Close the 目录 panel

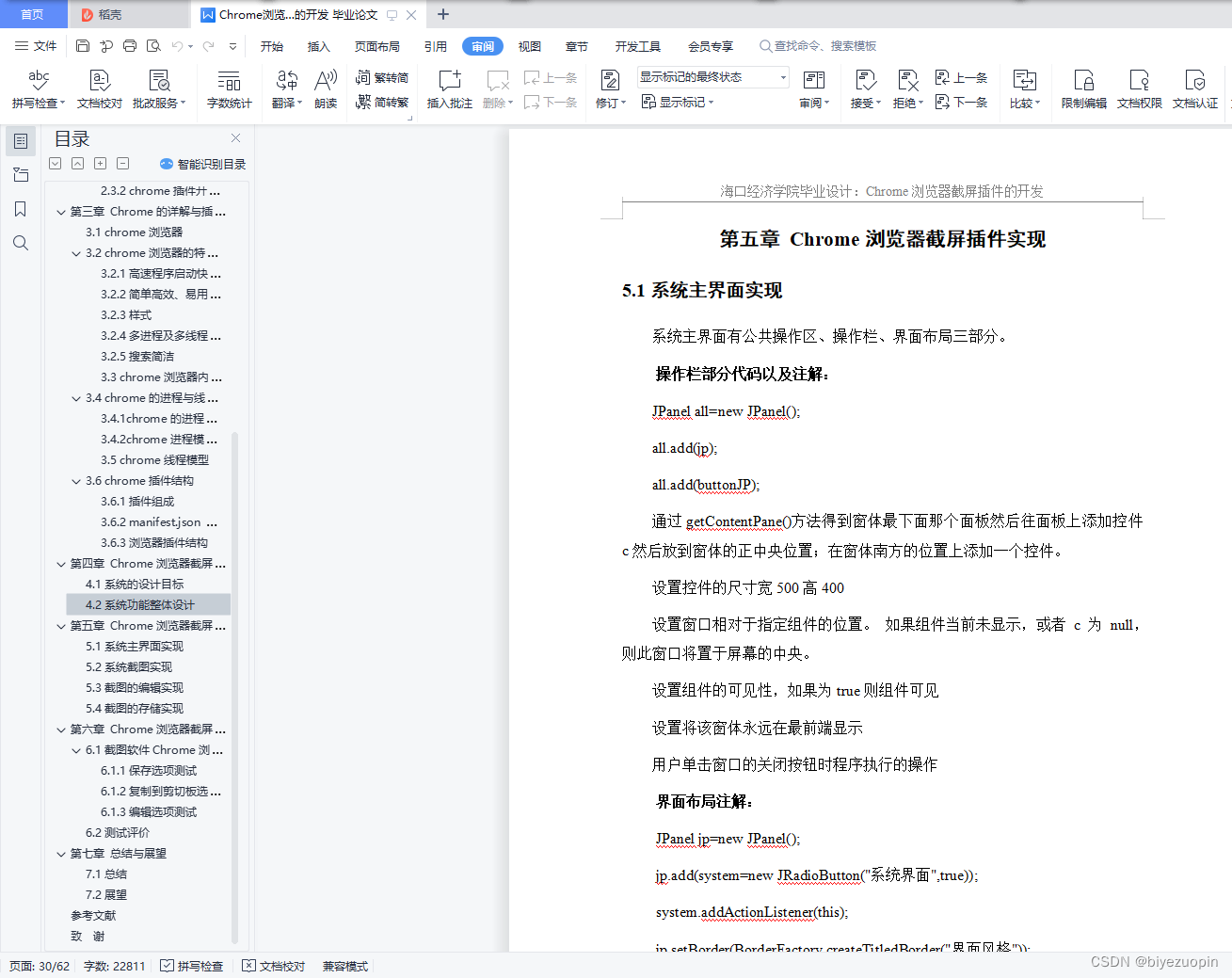[x=235, y=138]
